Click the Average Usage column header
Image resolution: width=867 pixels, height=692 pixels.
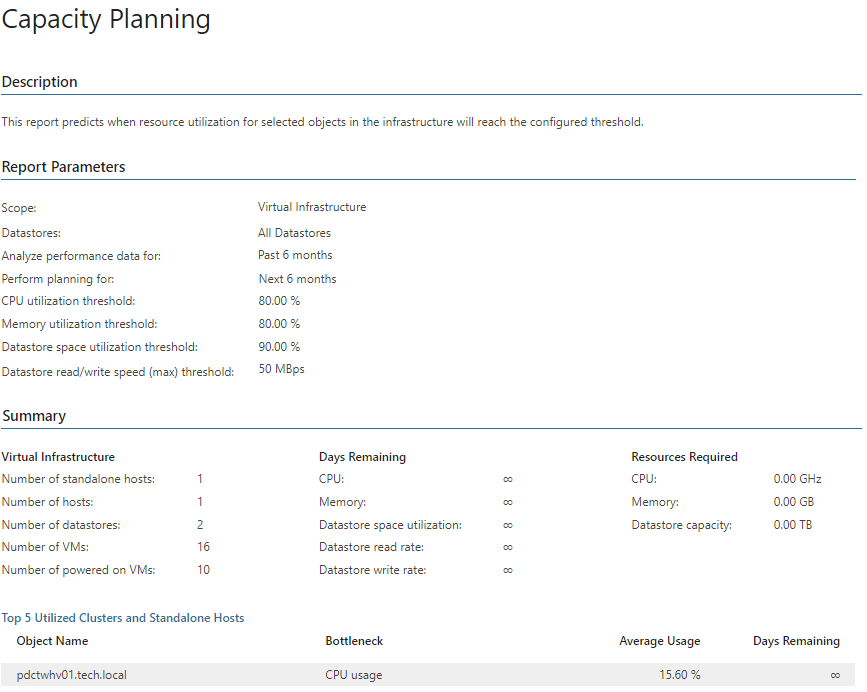[660, 641]
